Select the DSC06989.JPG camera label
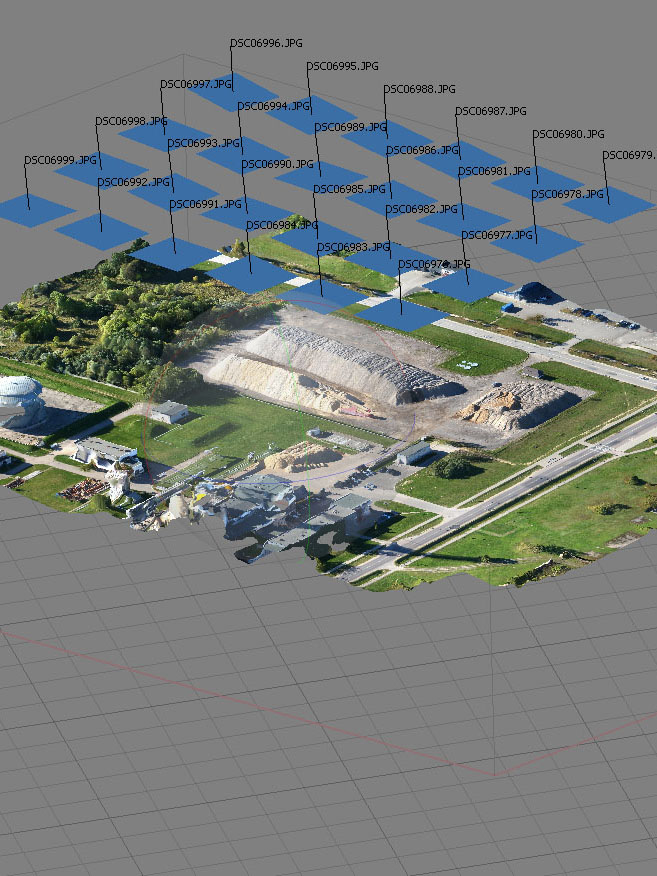657x876 pixels. (x=351, y=127)
